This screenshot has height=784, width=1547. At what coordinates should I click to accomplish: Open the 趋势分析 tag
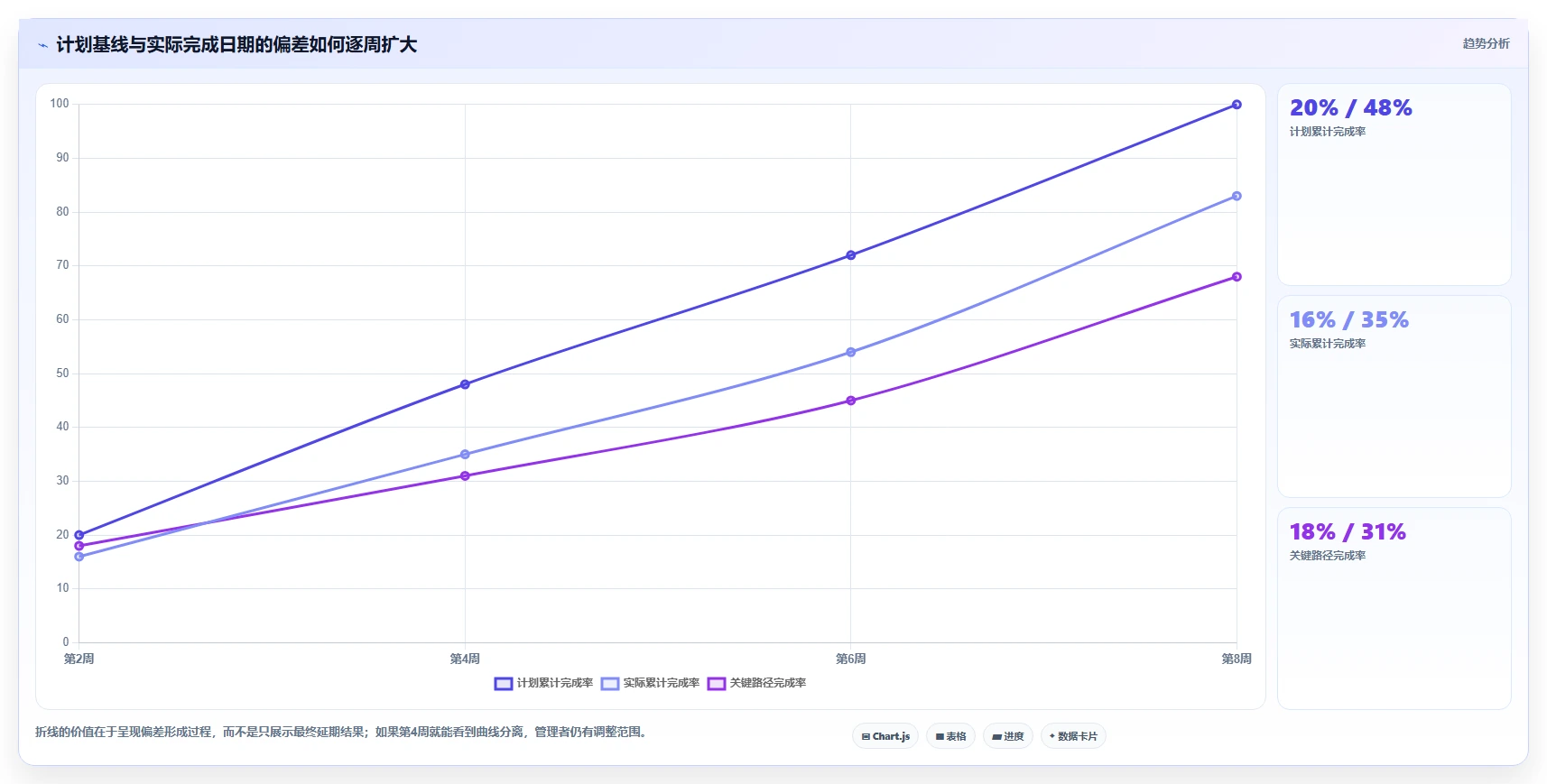point(1486,43)
